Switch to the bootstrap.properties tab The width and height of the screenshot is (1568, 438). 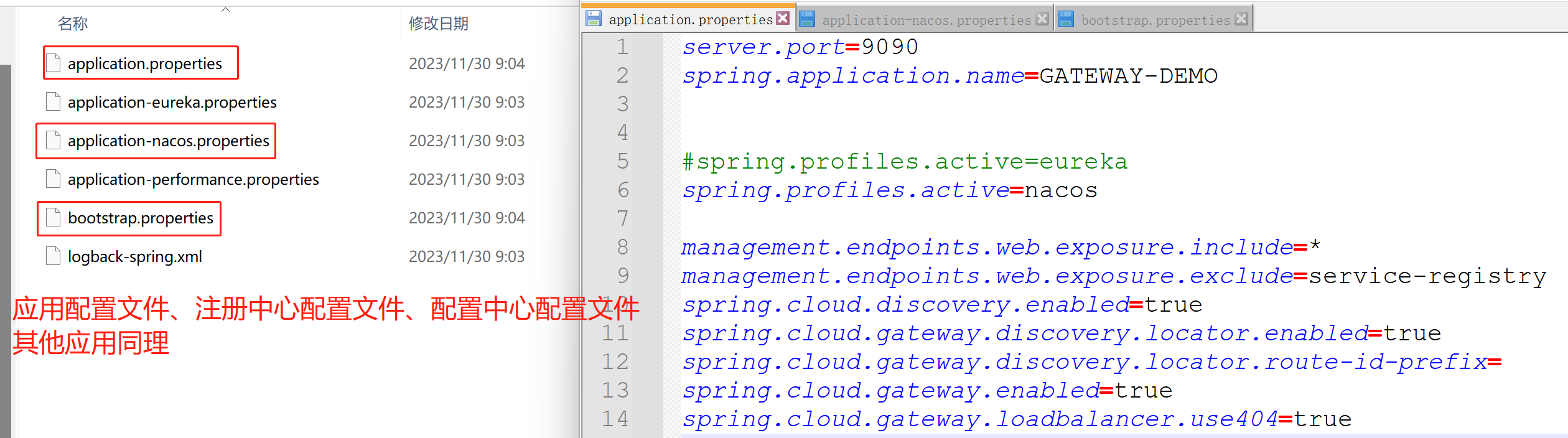click(x=1155, y=21)
